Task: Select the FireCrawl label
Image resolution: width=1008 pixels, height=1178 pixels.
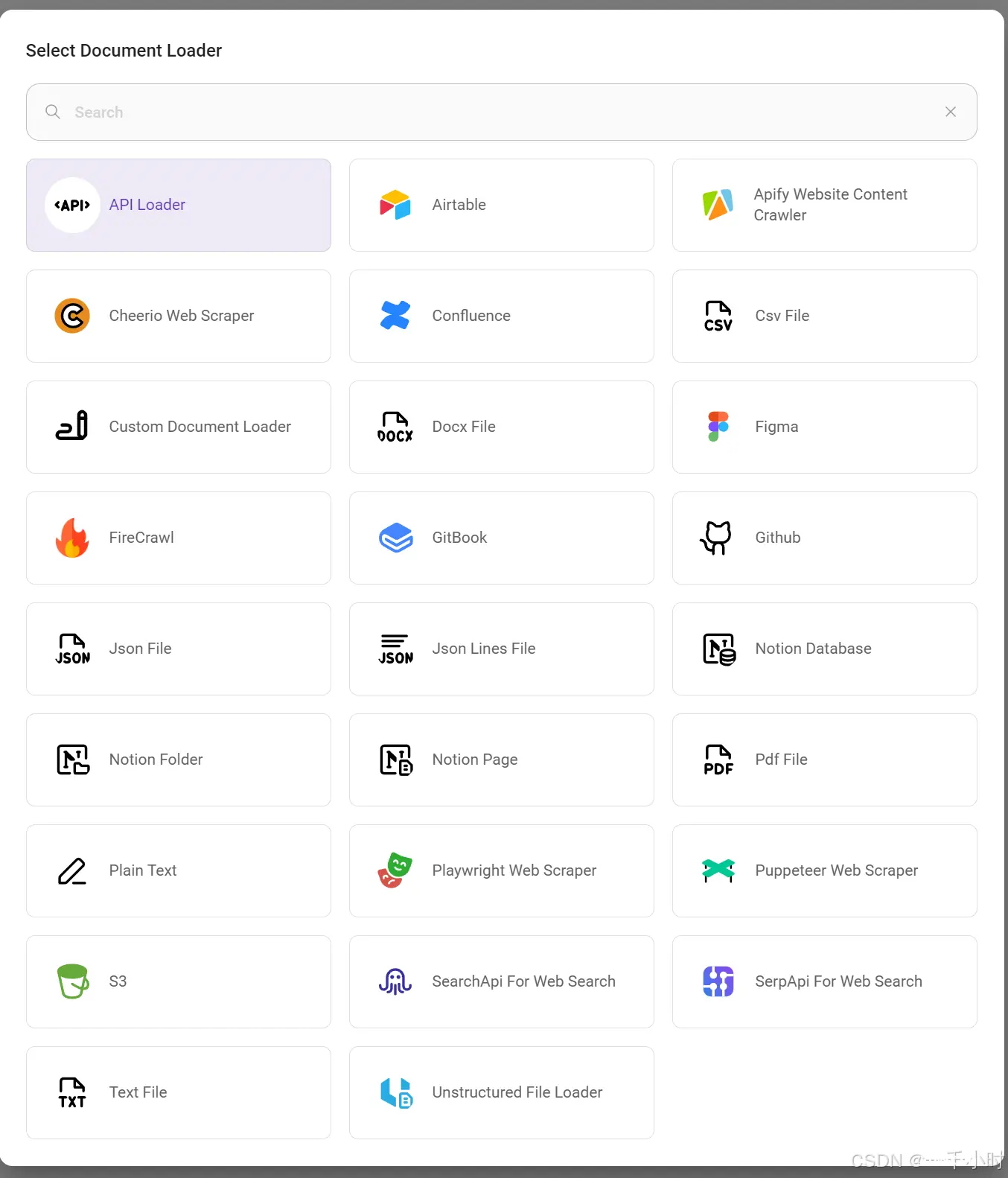Action: 141,538
